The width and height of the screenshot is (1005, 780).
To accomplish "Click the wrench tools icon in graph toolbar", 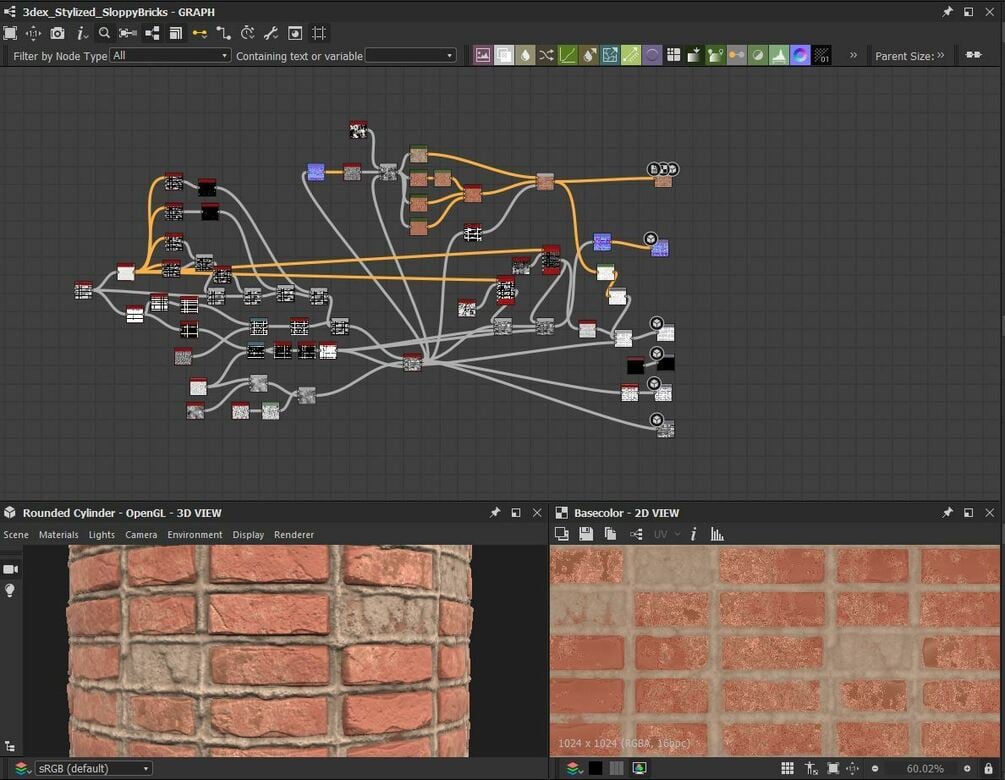I will point(271,33).
